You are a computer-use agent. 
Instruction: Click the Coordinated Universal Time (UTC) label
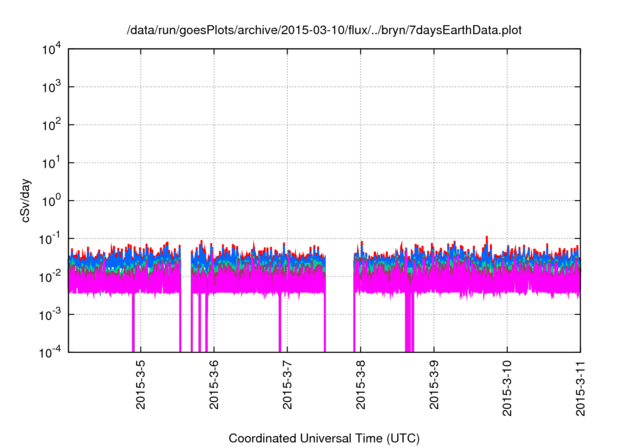point(324,438)
